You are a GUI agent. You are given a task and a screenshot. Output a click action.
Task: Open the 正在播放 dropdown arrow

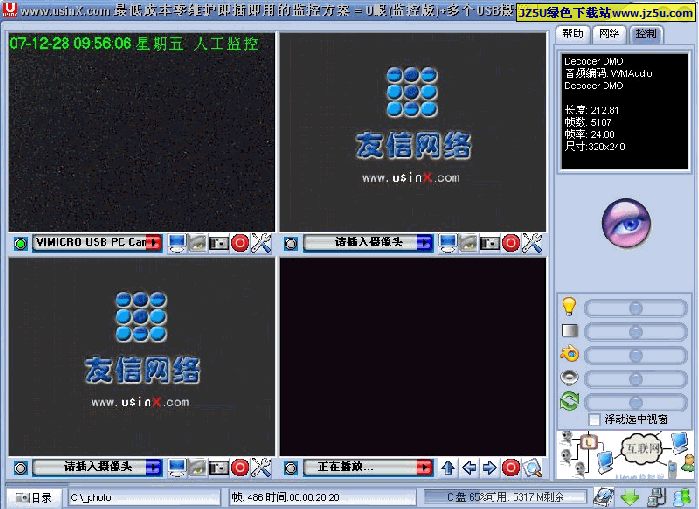[425, 467]
